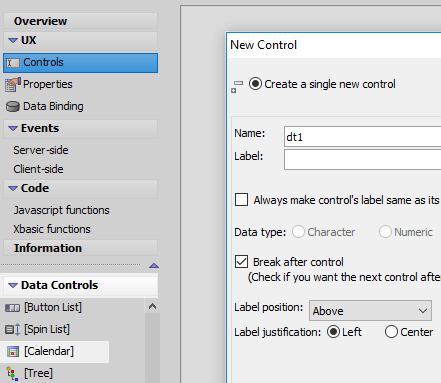Click the Calendar control icon

13,352
